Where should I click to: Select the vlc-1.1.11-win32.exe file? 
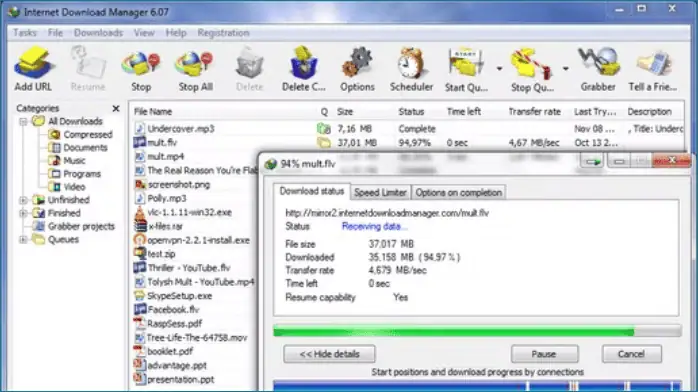(183, 212)
